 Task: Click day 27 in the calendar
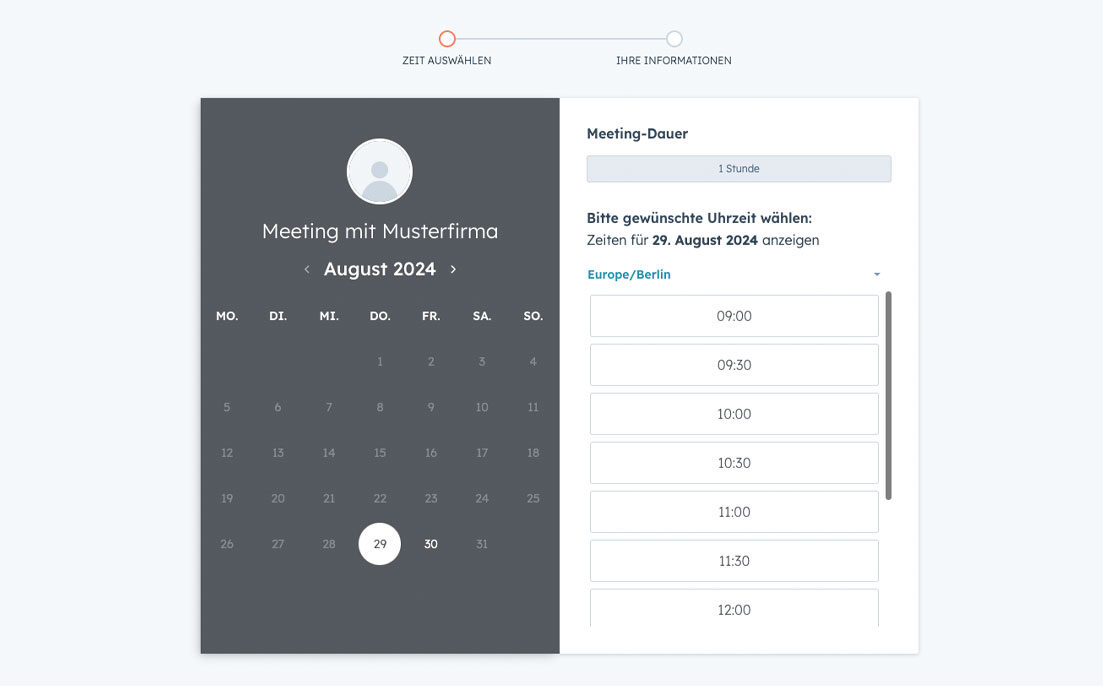tap(278, 544)
